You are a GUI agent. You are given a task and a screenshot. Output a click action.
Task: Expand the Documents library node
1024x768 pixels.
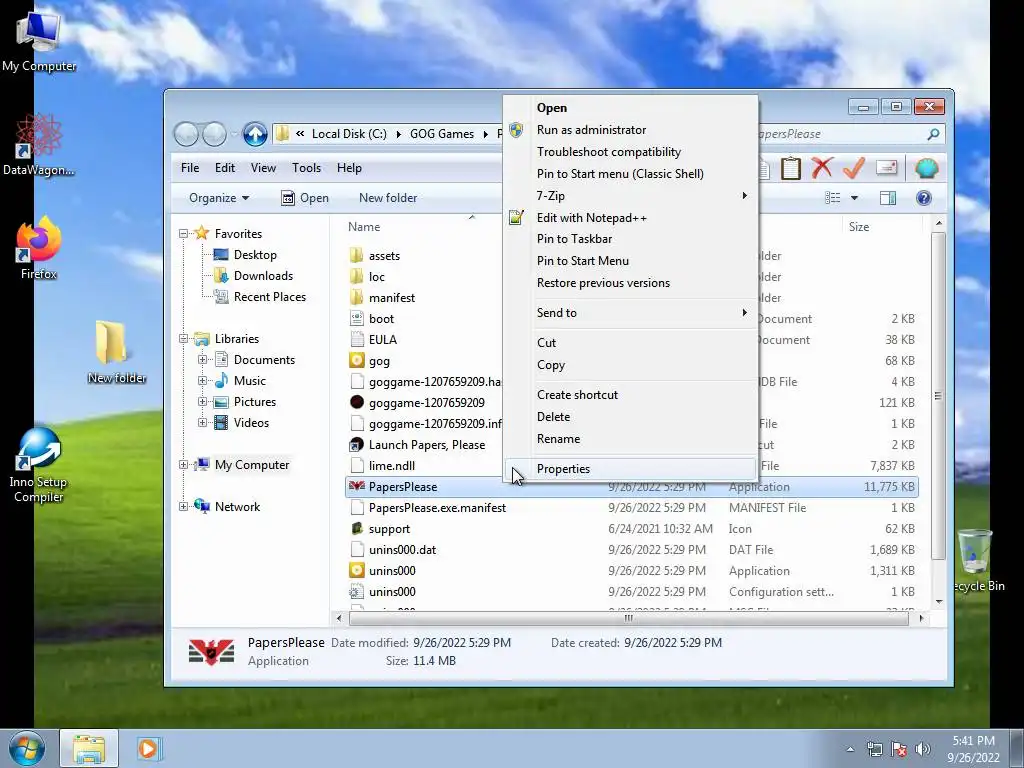[202, 360]
